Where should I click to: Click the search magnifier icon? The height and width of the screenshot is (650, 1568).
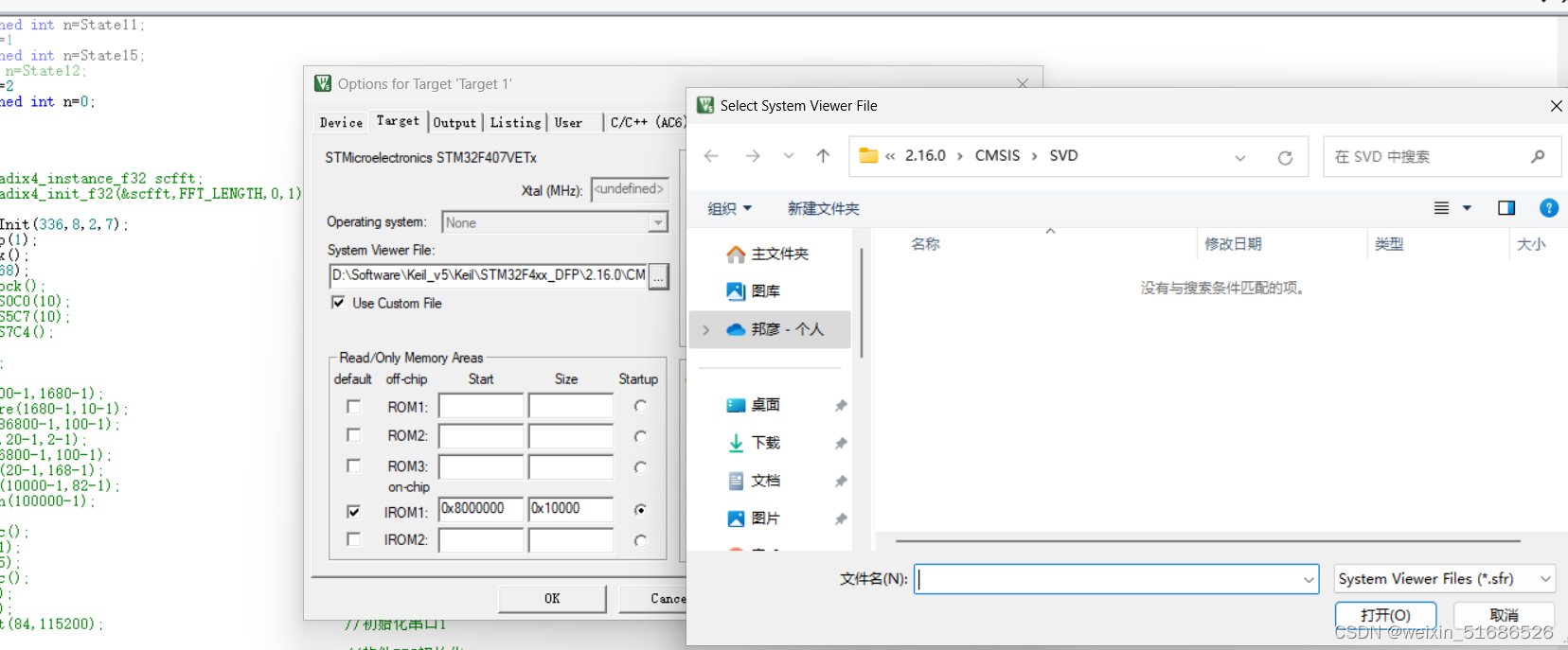1538,157
